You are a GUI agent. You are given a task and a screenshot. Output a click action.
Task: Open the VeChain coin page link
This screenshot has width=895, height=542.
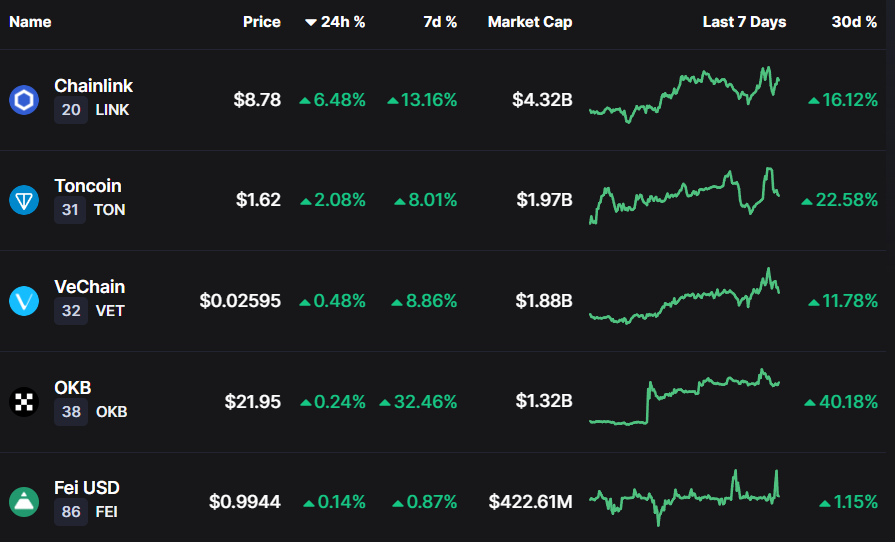click(89, 287)
